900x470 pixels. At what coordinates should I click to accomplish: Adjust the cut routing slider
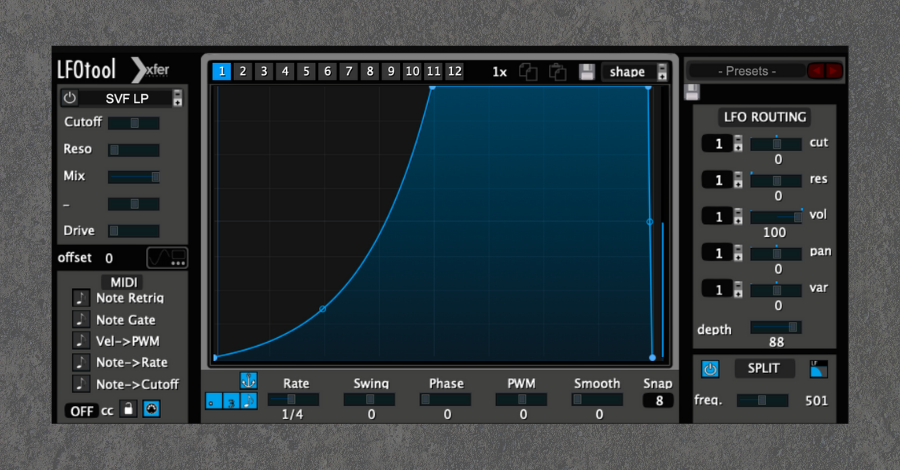[776, 144]
